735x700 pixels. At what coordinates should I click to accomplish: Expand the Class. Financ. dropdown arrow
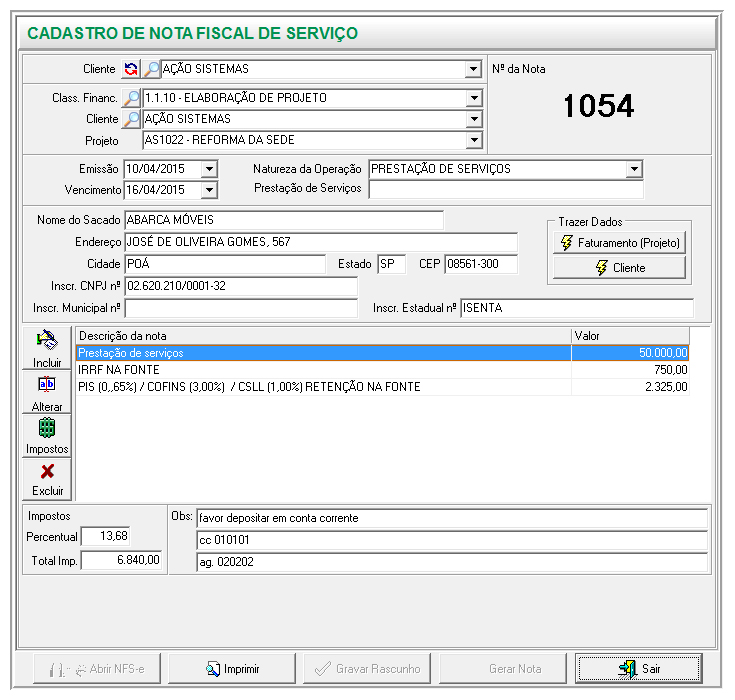(x=474, y=98)
